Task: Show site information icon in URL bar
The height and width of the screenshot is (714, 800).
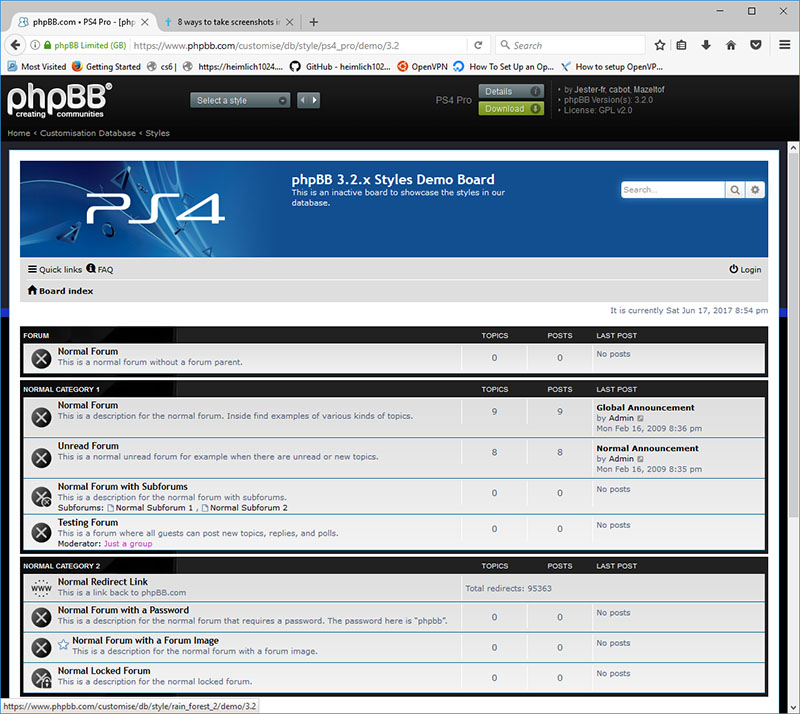Action: pos(35,45)
